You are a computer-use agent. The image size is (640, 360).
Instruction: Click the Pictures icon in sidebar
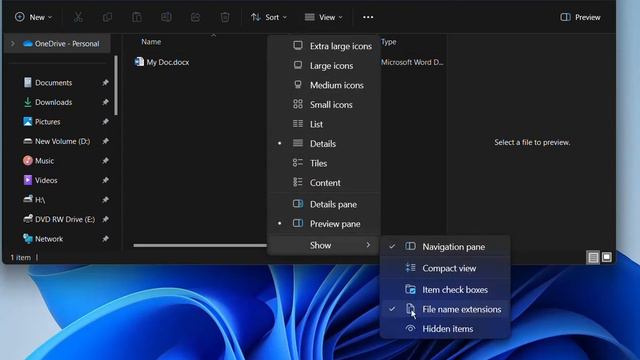(x=27, y=122)
